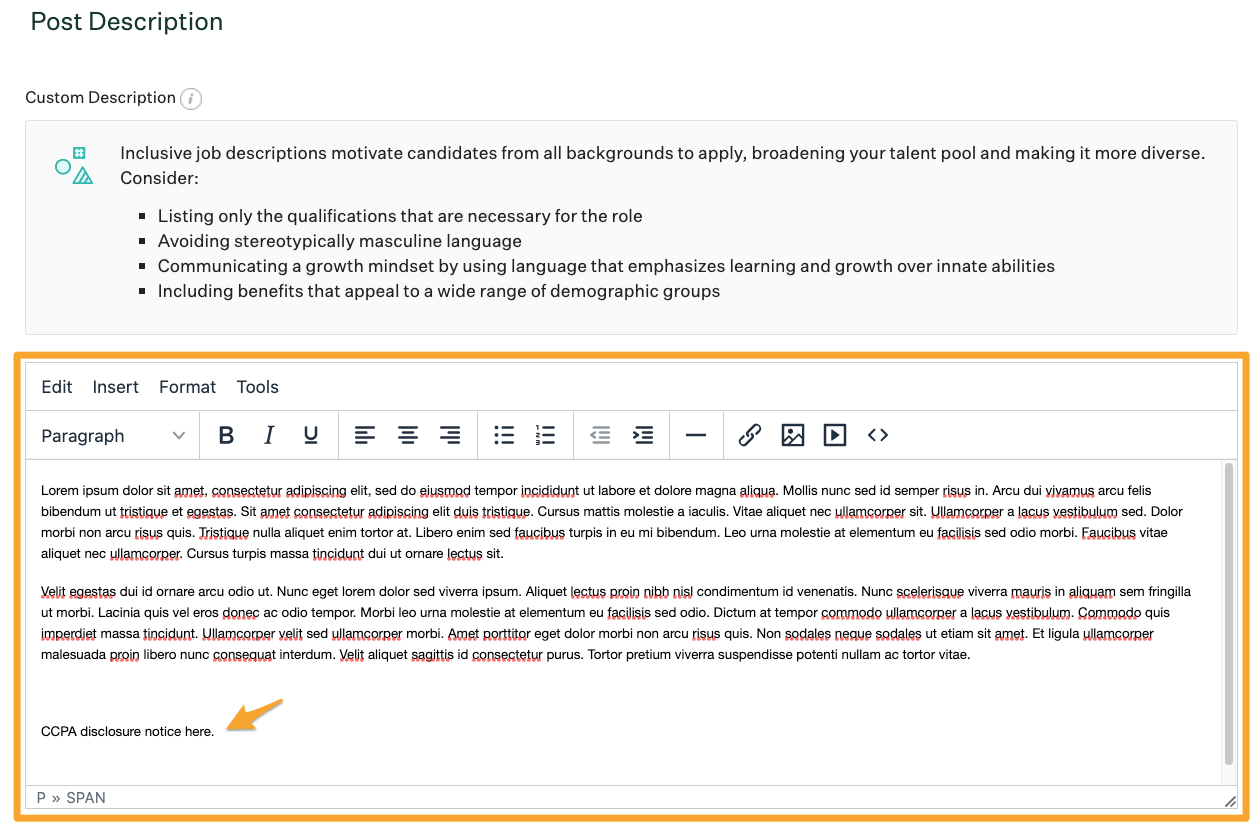Image resolution: width=1258 pixels, height=822 pixels.
Task: Align text to the right
Action: click(450, 436)
